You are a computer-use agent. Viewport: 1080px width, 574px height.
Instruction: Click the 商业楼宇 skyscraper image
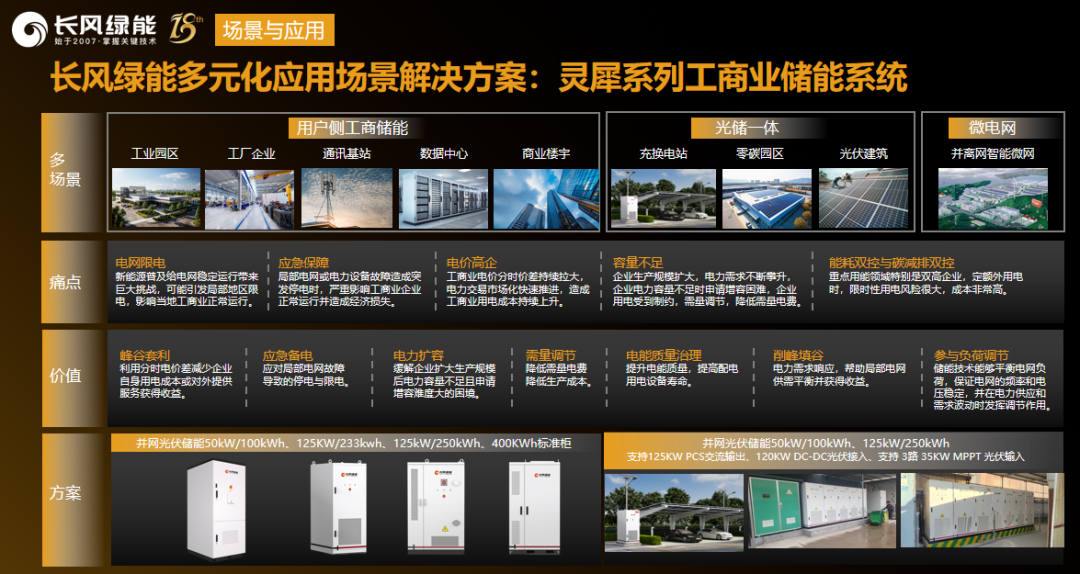tap(545, 198)
